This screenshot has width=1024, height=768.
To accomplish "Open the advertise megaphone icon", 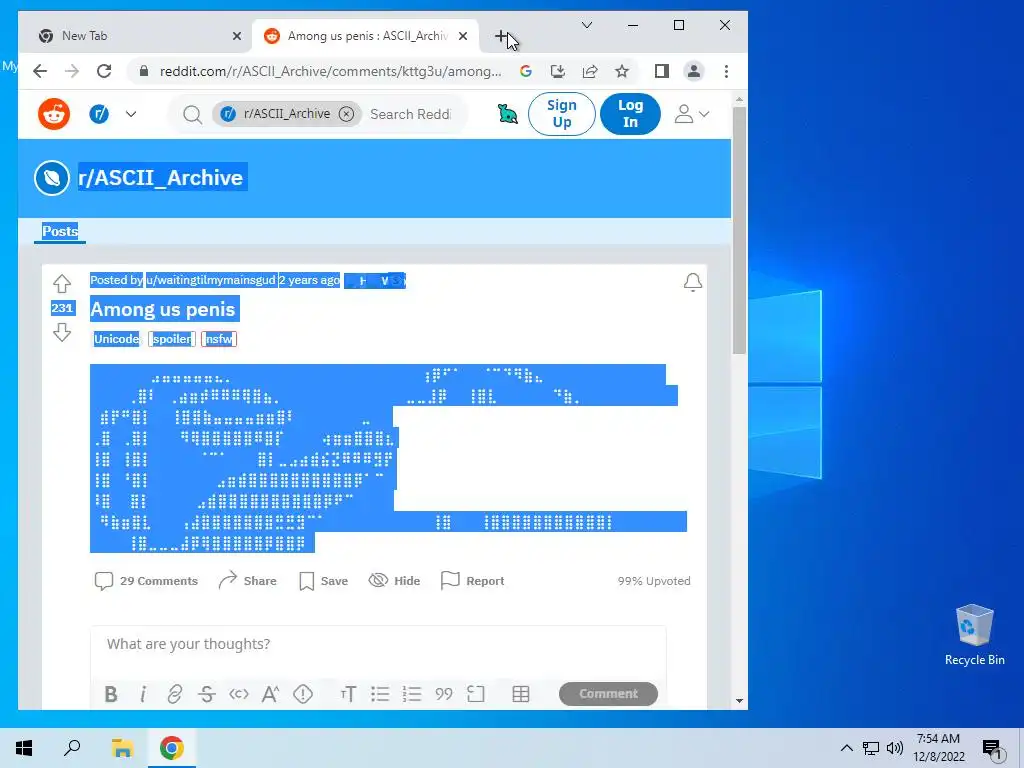I will point(507,114).
